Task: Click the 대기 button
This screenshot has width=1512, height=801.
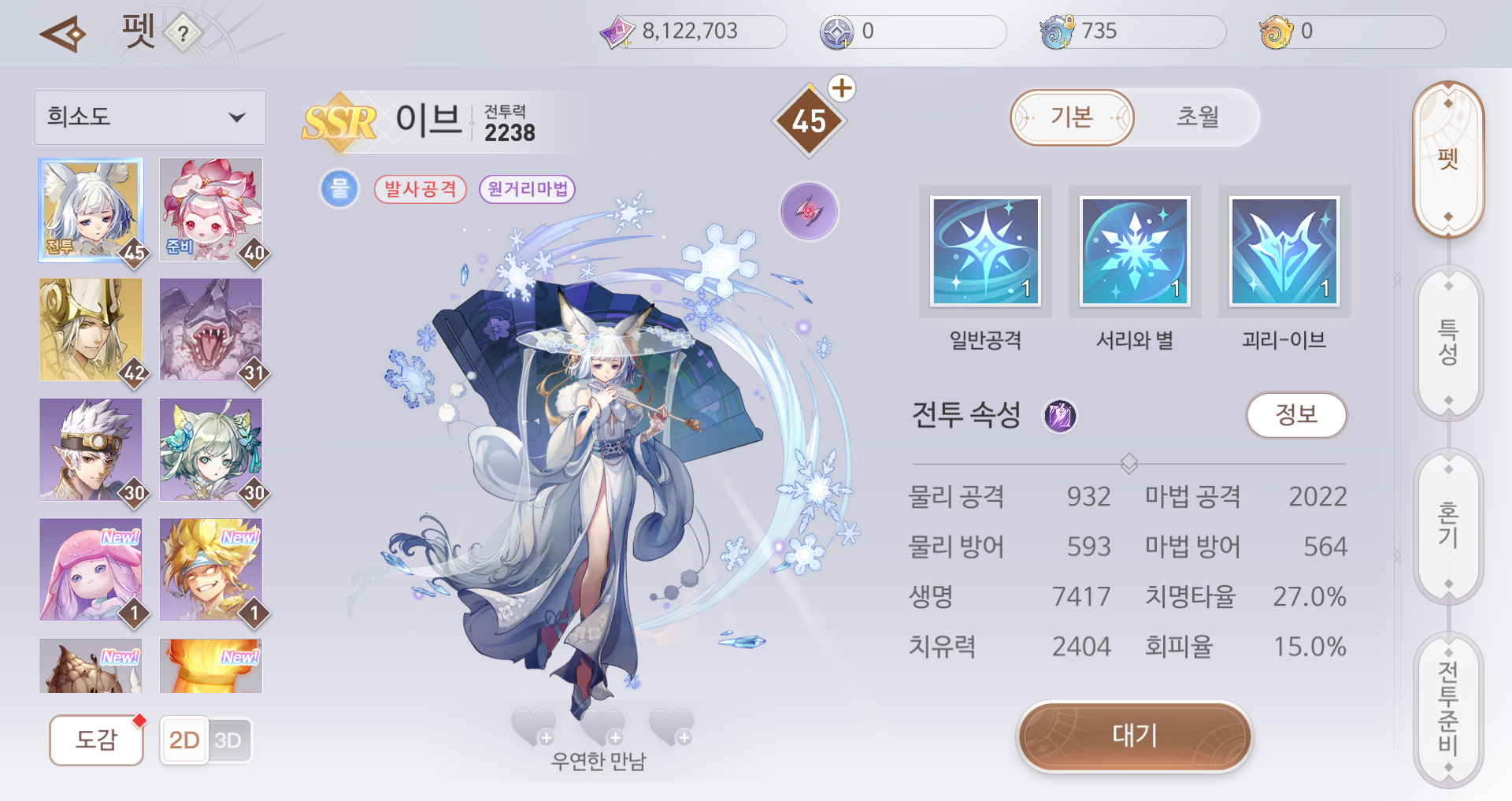Action: click(1134, 736)
